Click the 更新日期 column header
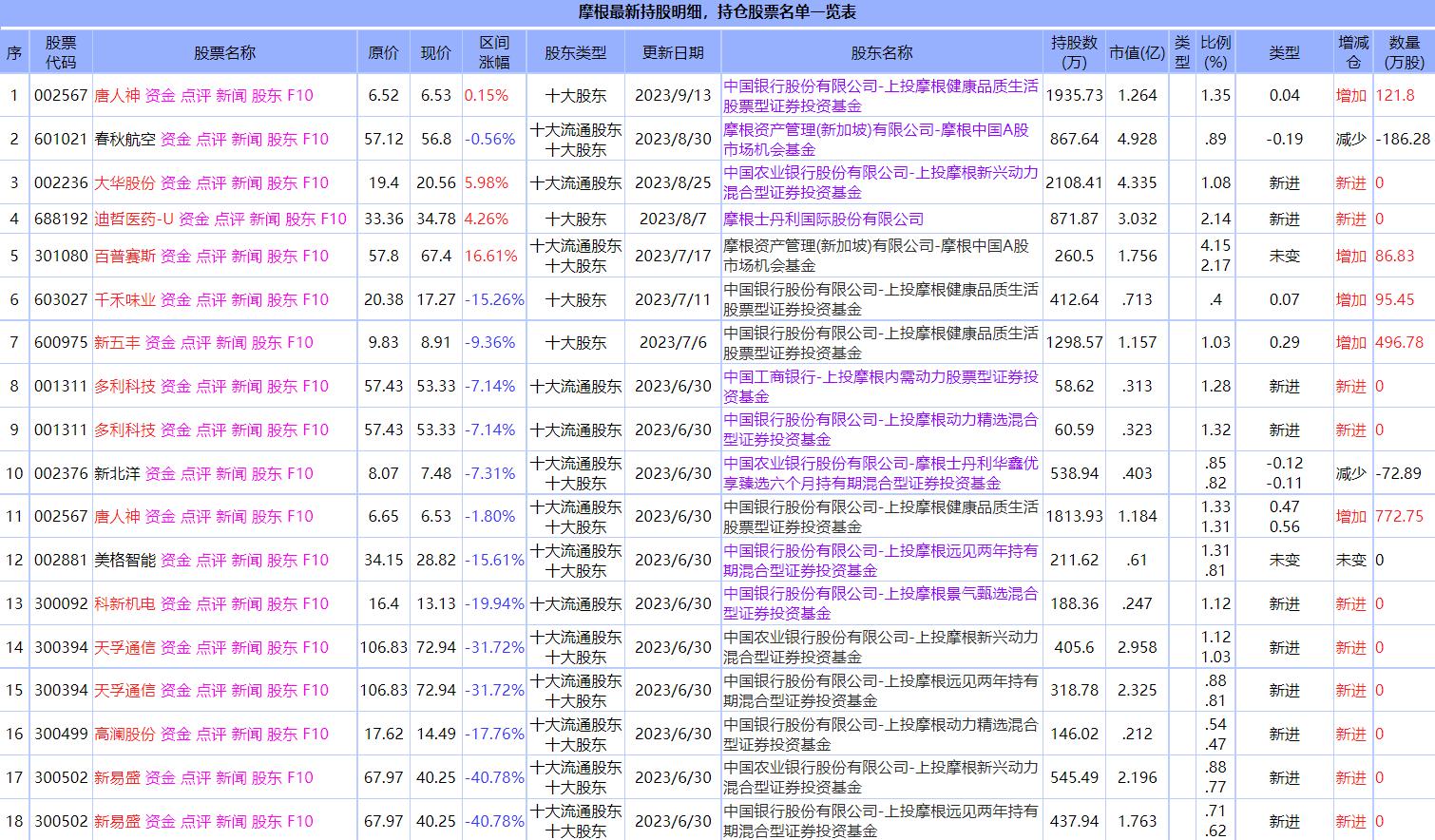The height and width of the screenshot is (840, 1435). 670,54
